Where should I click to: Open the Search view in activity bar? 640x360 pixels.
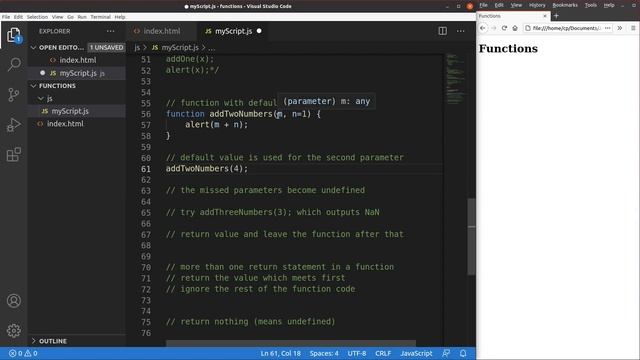tap(14, 64)
